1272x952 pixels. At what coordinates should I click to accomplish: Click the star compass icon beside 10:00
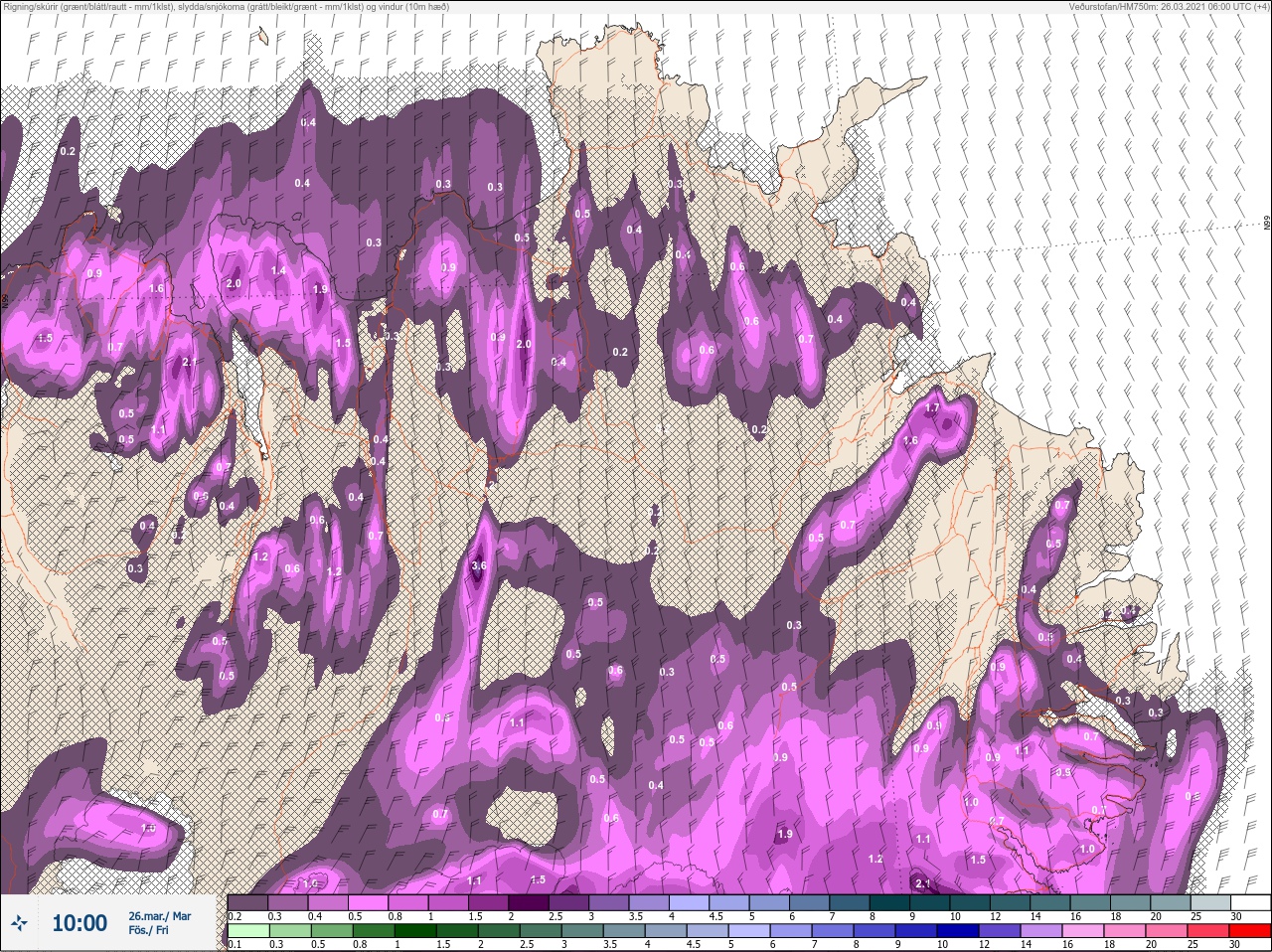click(x=19, y=923)
